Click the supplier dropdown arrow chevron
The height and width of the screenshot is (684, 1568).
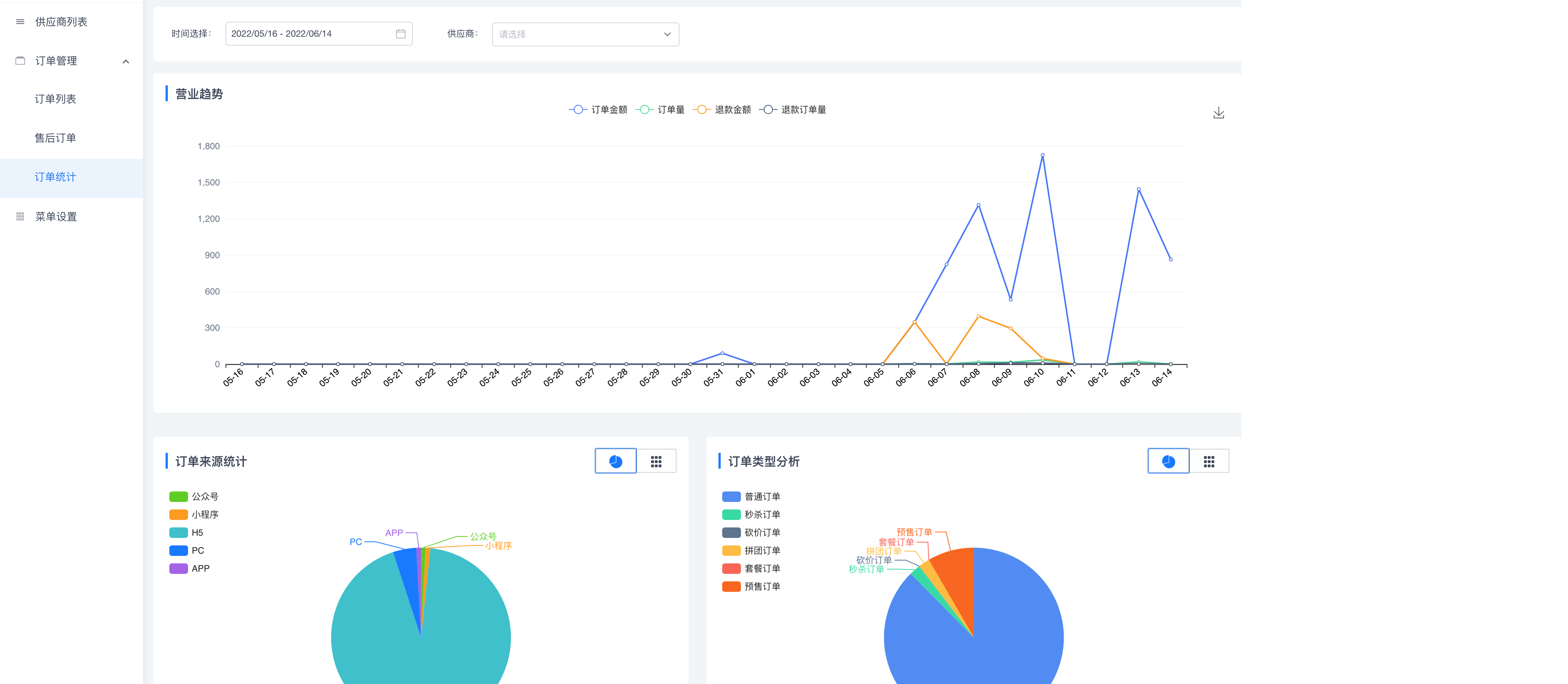[667, 34]
